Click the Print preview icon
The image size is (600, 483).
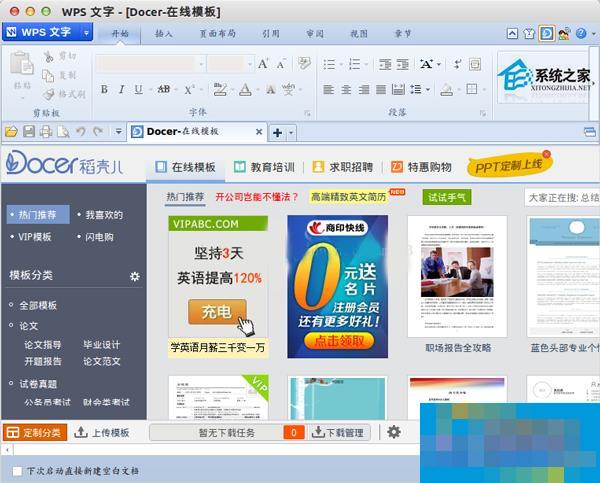click(x=63, y=132)
